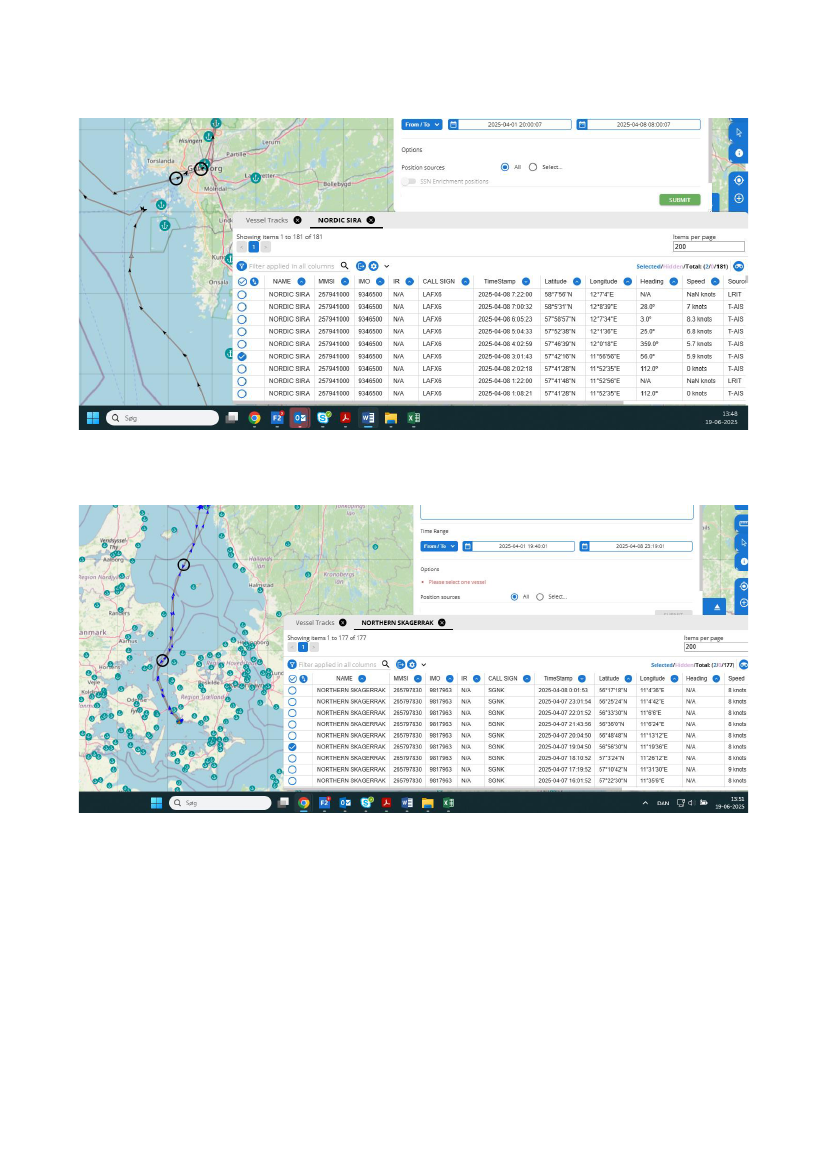
Task: Untick the selected NORDIC SIRA row at 3:01:43
Action: tap(242, 356)
